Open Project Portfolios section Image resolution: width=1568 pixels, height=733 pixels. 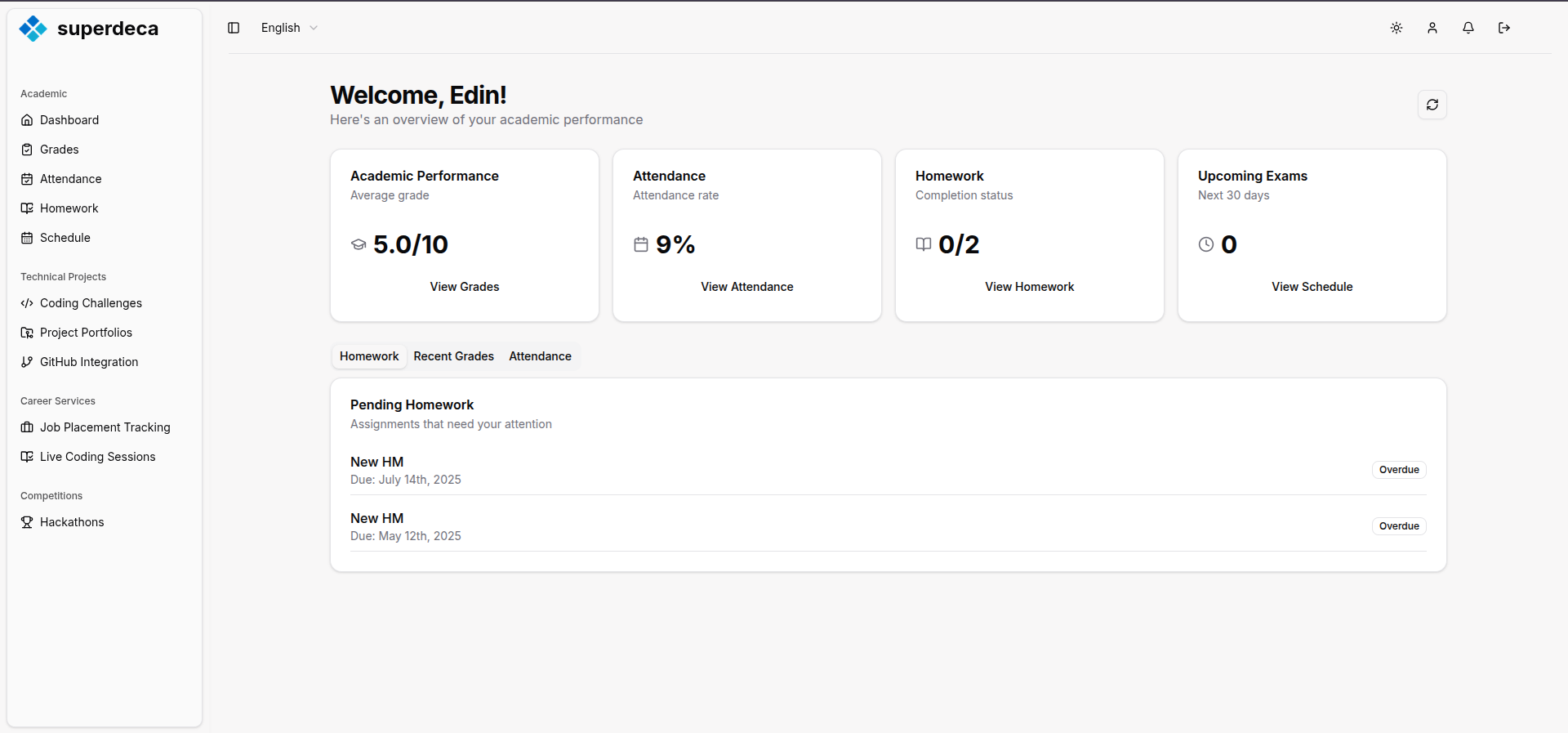(105, 333)
